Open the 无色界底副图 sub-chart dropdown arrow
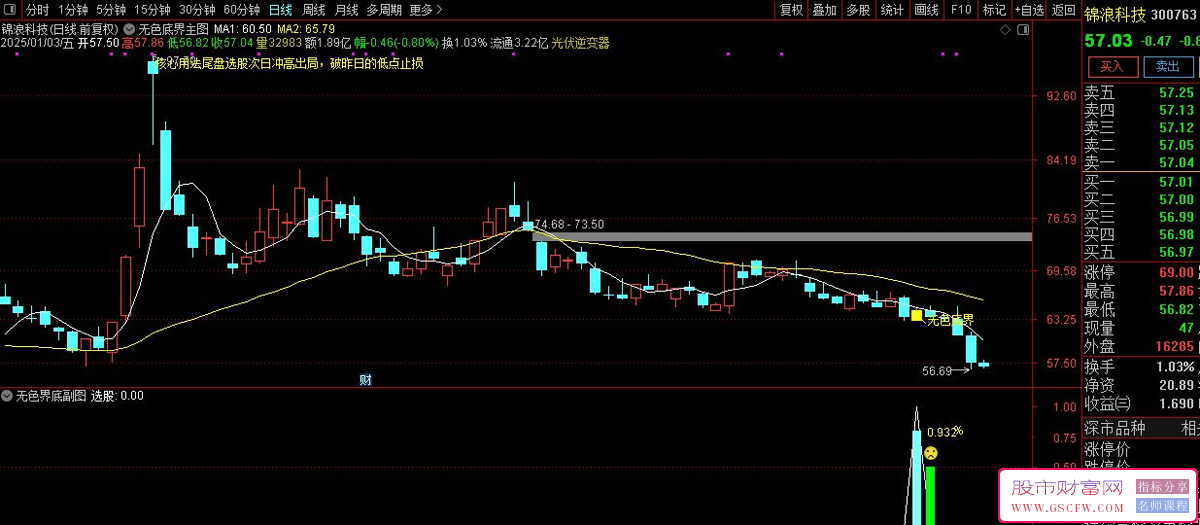The image size is (1200, 525). point(7,395)
